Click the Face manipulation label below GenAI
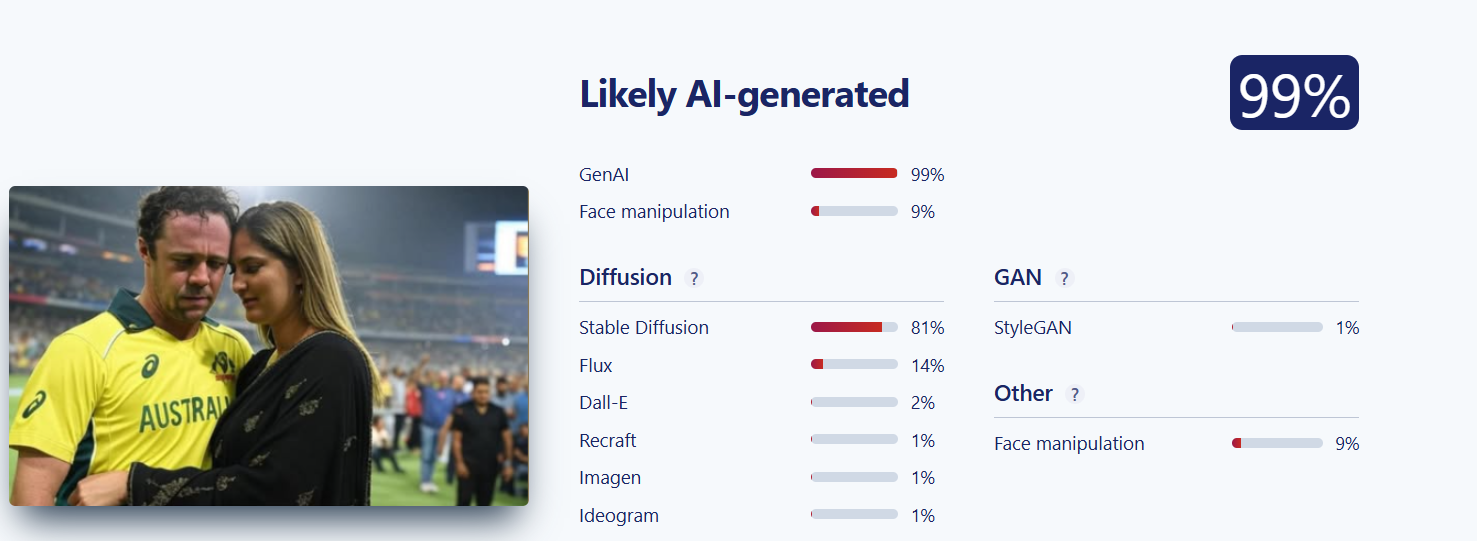 (x=654, y=212)
